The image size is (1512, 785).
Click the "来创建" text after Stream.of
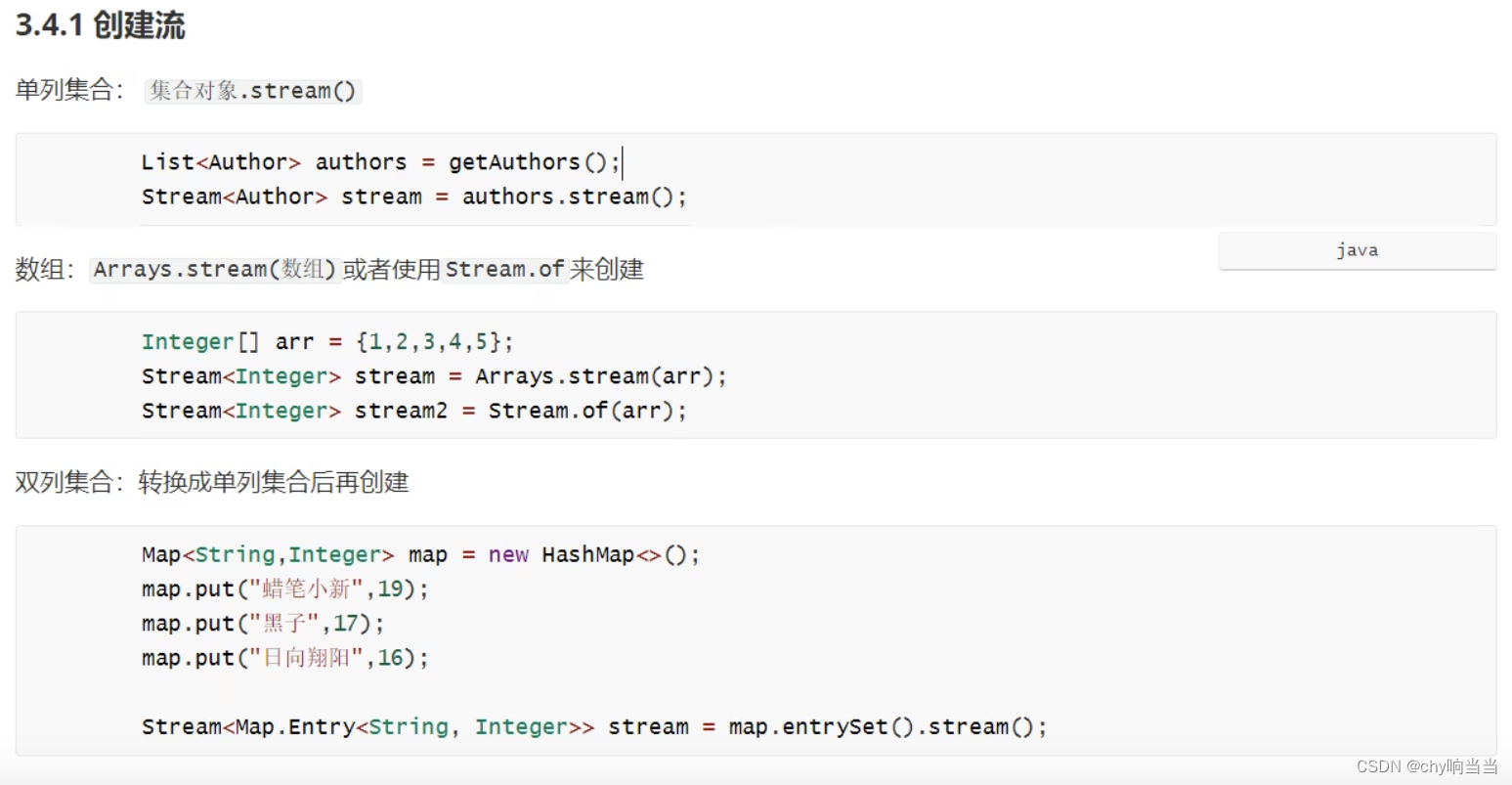coord(607,269)
